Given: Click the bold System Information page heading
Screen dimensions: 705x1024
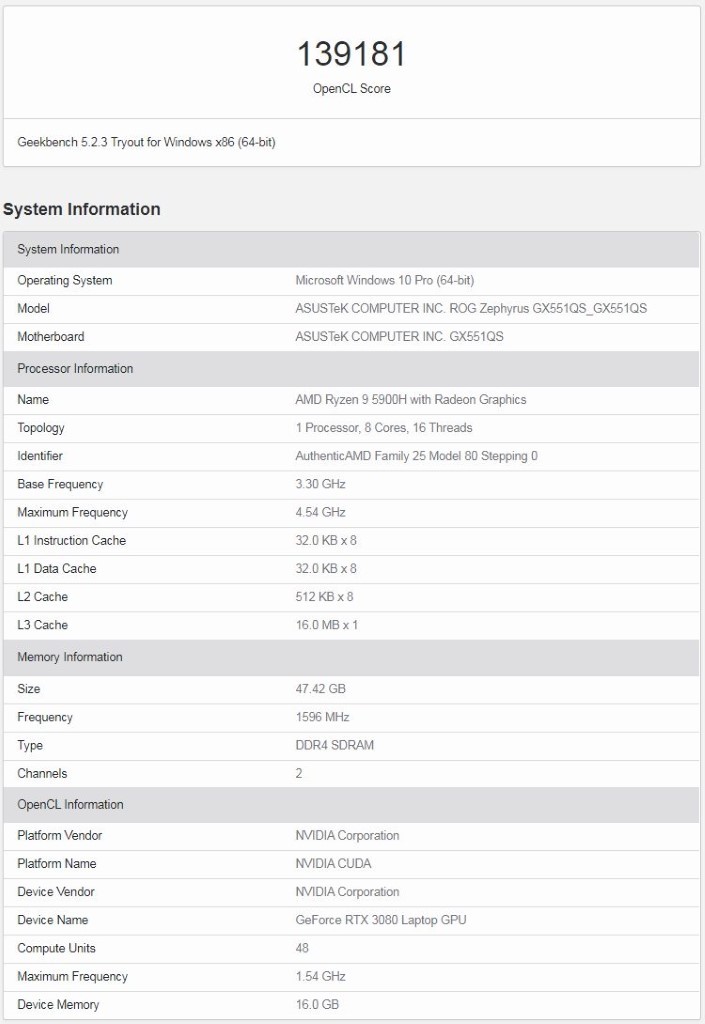Looking at the screenshot, I should click(x=81, y=209).
